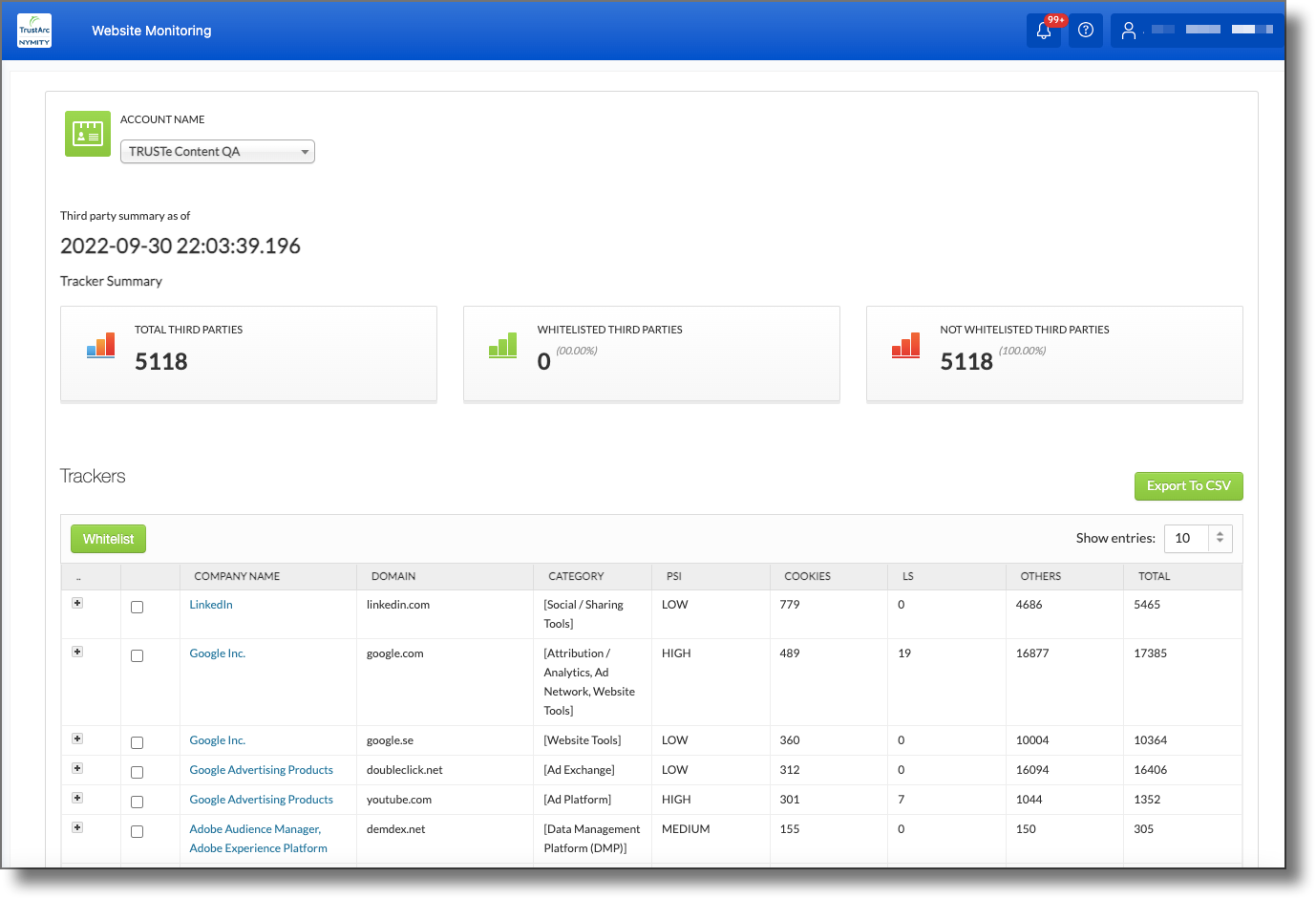Open the Google Advertising Products link for youtube.com
This screenshot has width=1316, height=899.
tap(261, 799)
